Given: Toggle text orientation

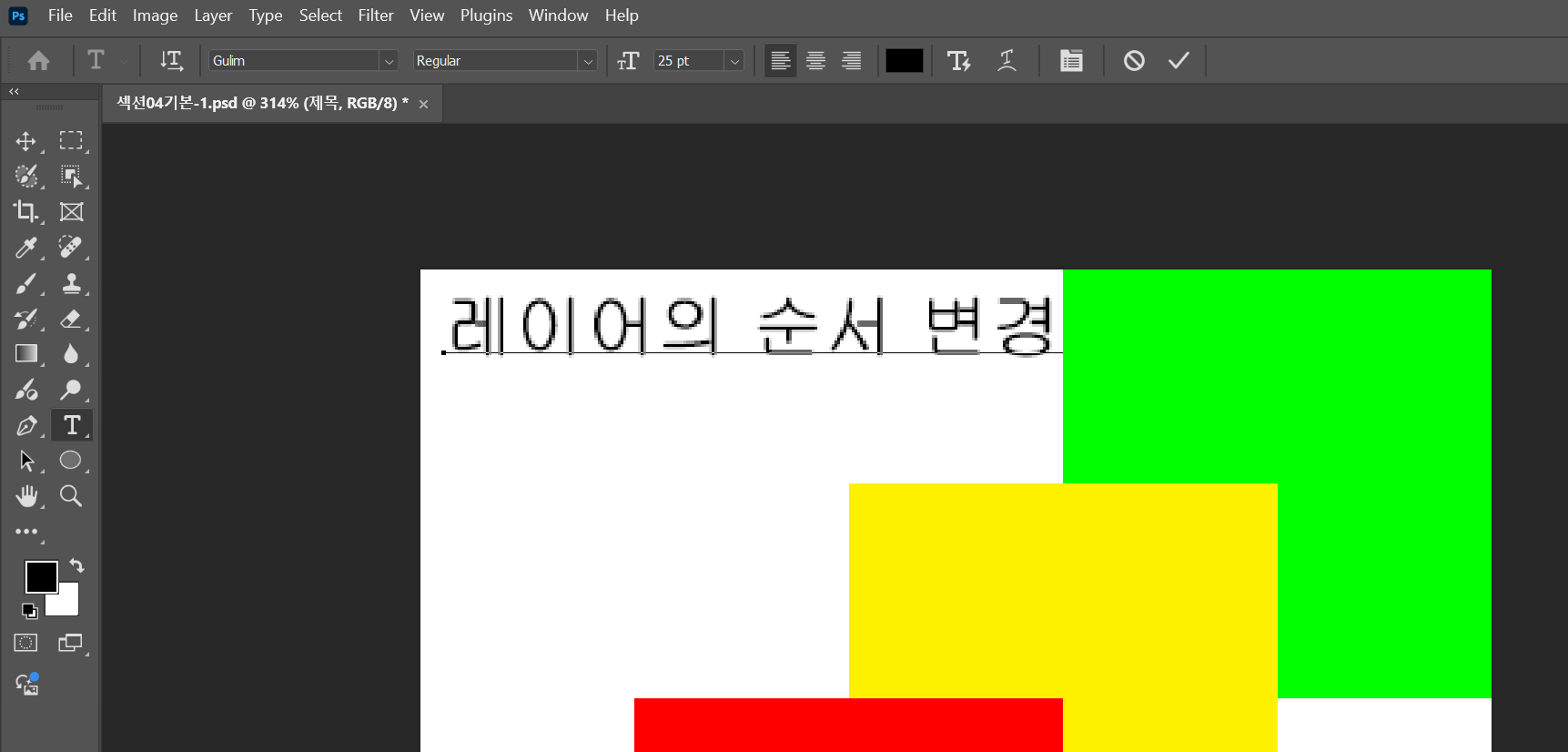Looking at the screenshot, I should point(171,61).
